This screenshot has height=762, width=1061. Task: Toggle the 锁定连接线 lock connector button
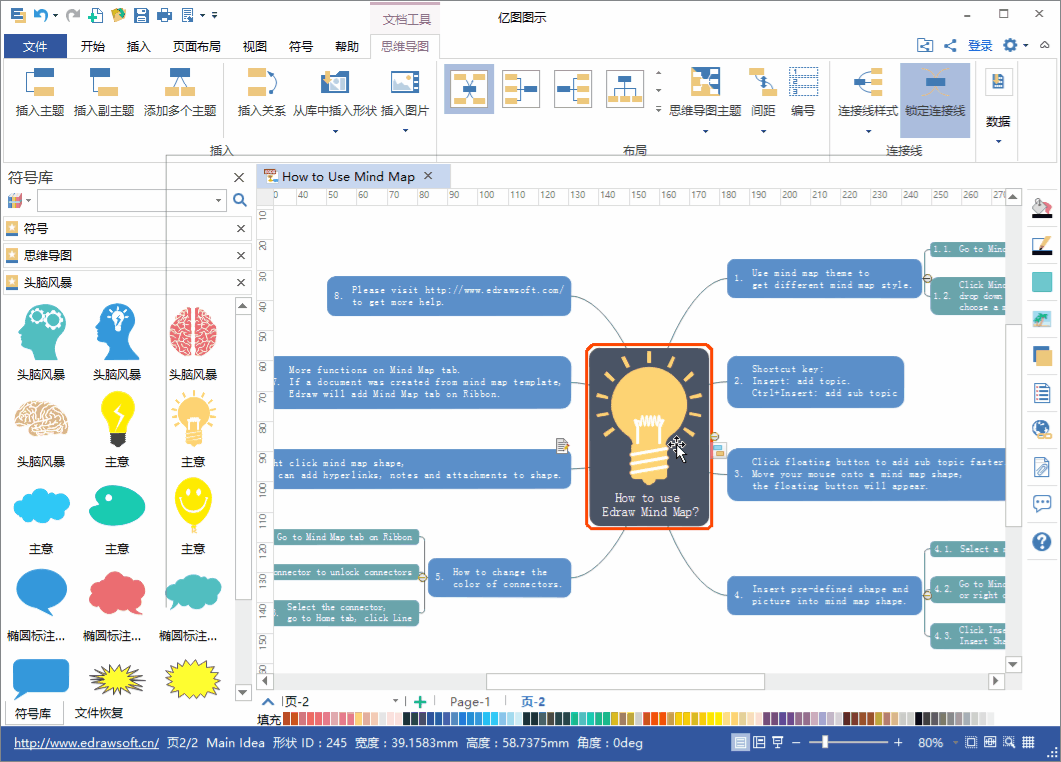(935, 100)
